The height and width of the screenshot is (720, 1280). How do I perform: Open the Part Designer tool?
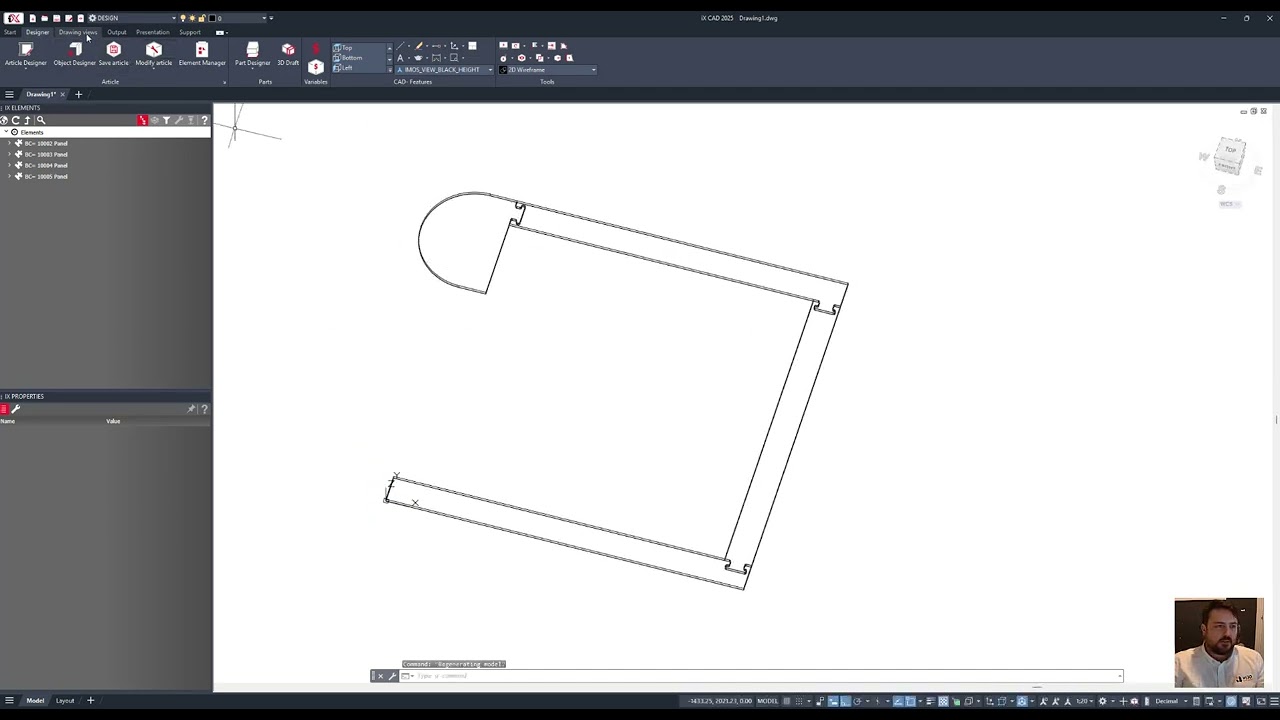252,55
